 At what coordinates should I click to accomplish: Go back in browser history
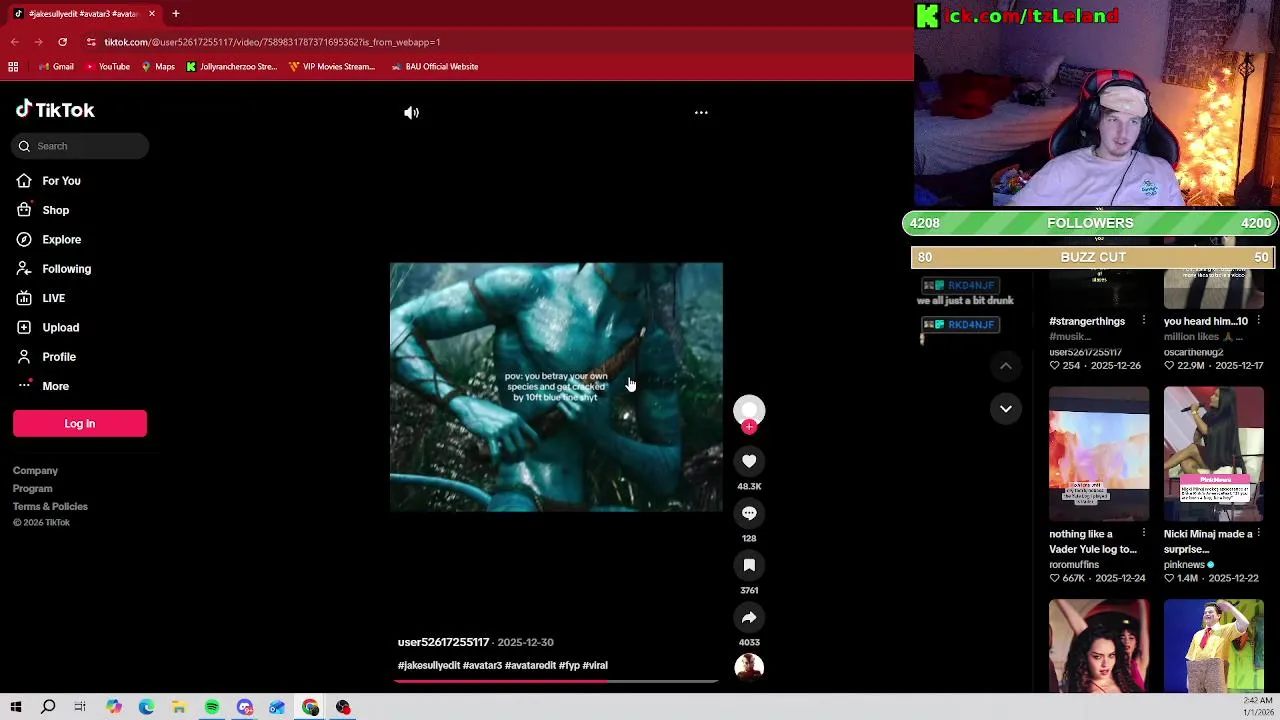pyautogui.click(x=15, y=42)
